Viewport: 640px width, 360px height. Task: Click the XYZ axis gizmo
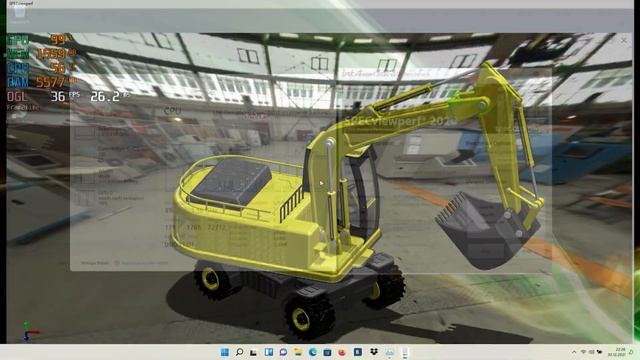(29, 331)
